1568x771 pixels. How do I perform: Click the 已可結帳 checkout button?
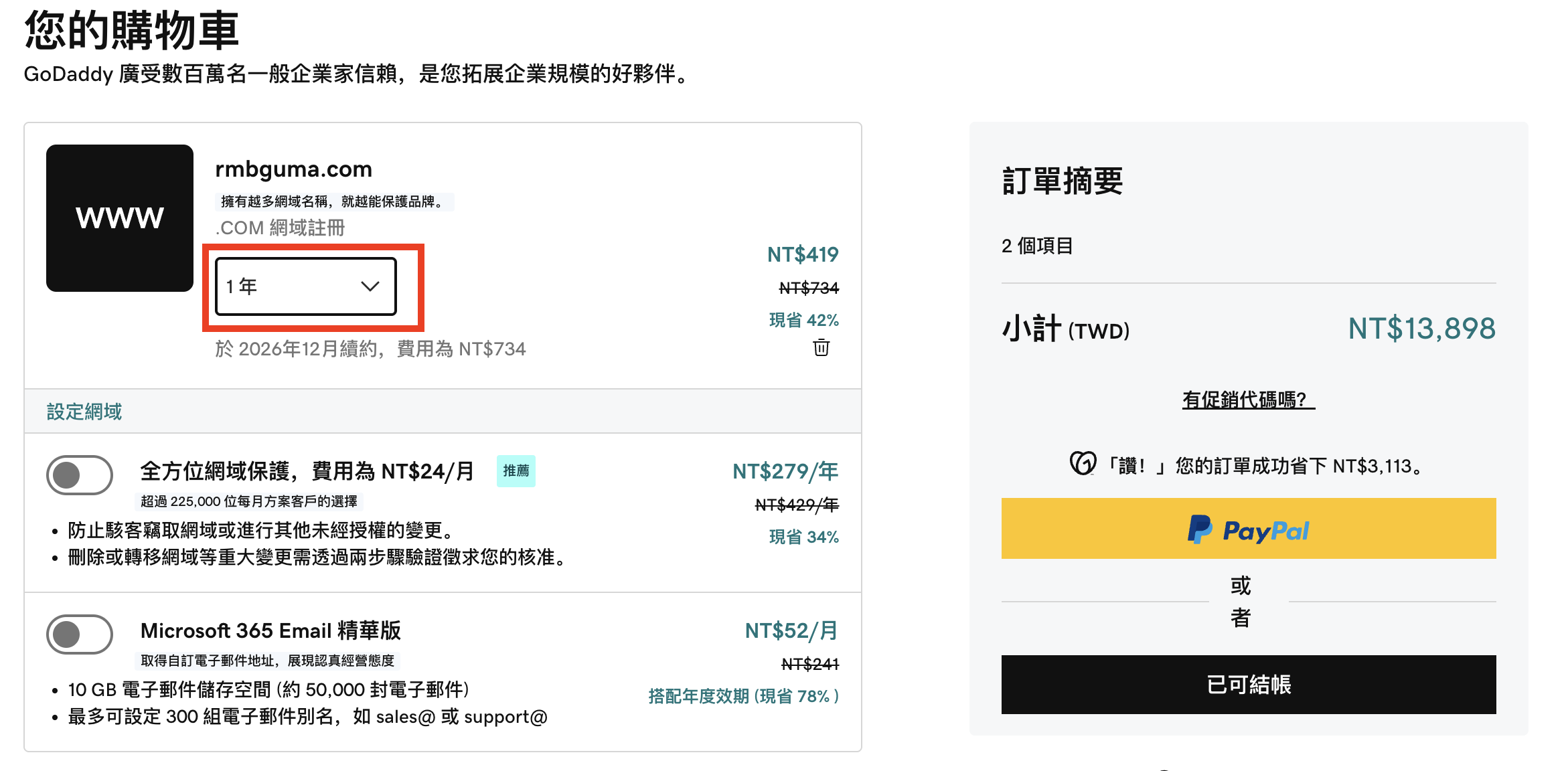[x=1248, y=685]
